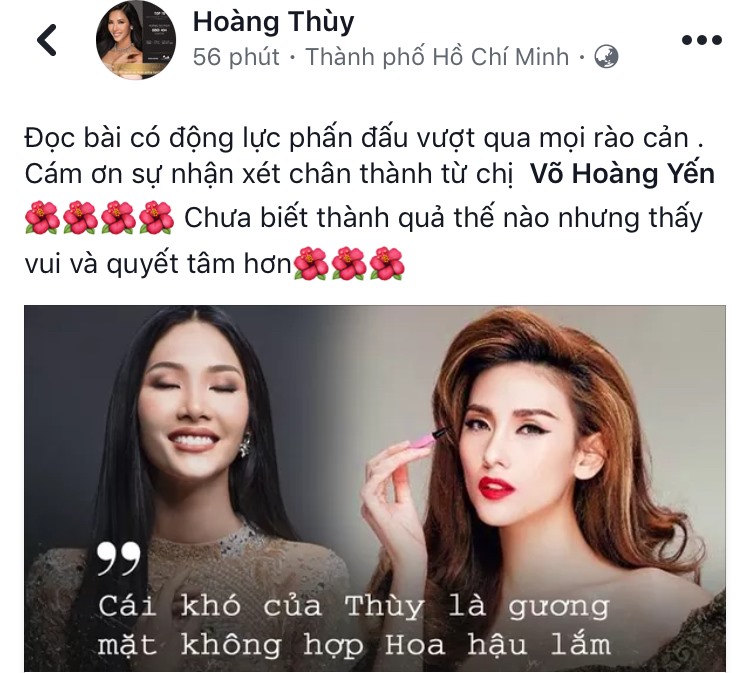Tap the first hibiscus emoji before 'Chưa biết'
This screenshot has height=673, width=750.
click(42, 218)
